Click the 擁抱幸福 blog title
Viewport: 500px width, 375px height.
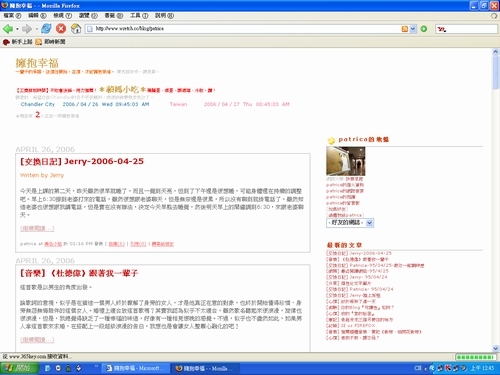coord(37,63)
